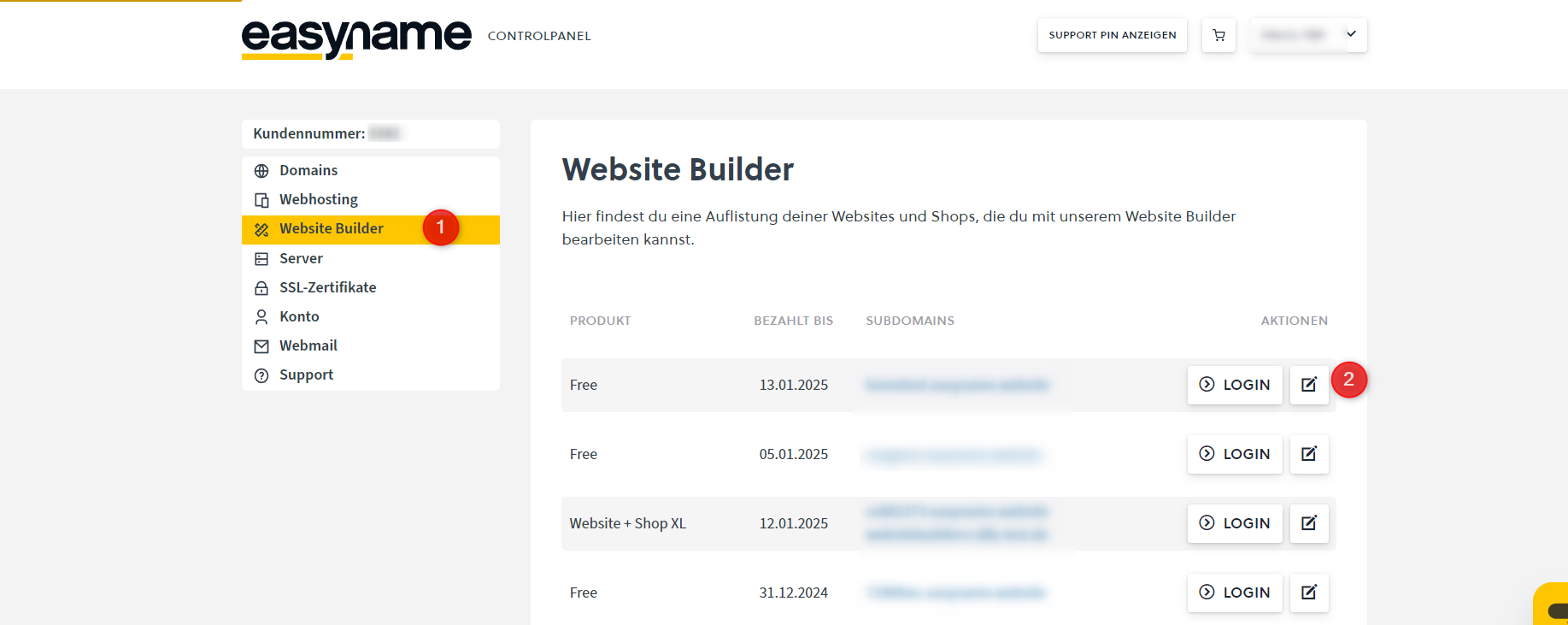Open the chat widget at bottom right
The image size is (1568, 625).
click(x=1553, y=608)
